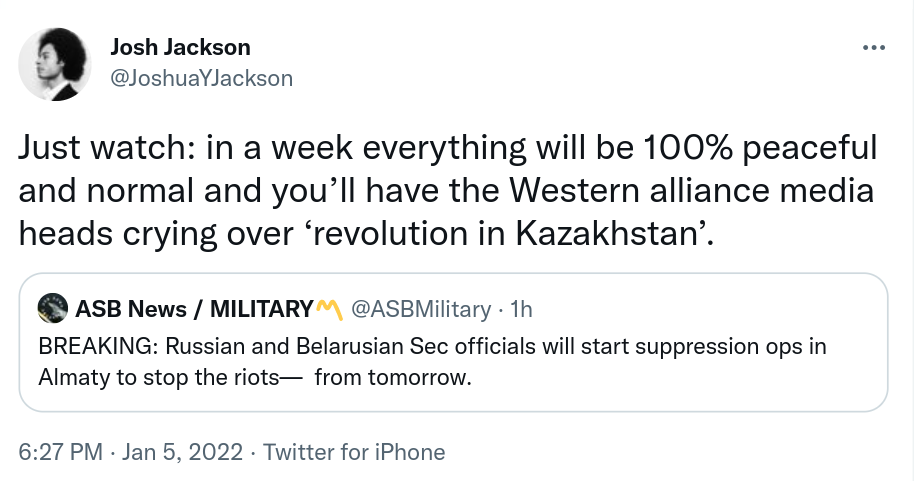This screenshot has height=481, width=914.
Task: Click the 6:27 PM timestamp
Action: [60, 452]
